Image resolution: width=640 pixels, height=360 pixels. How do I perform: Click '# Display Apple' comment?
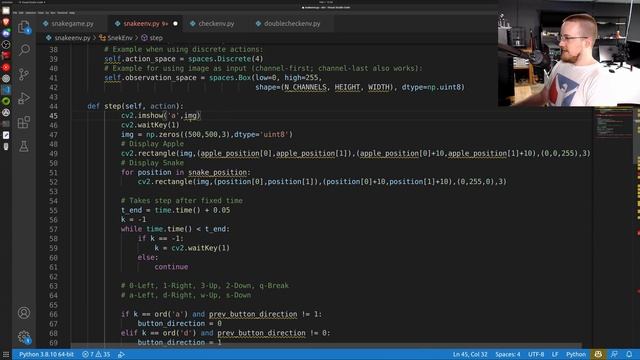tap(152, 144)
